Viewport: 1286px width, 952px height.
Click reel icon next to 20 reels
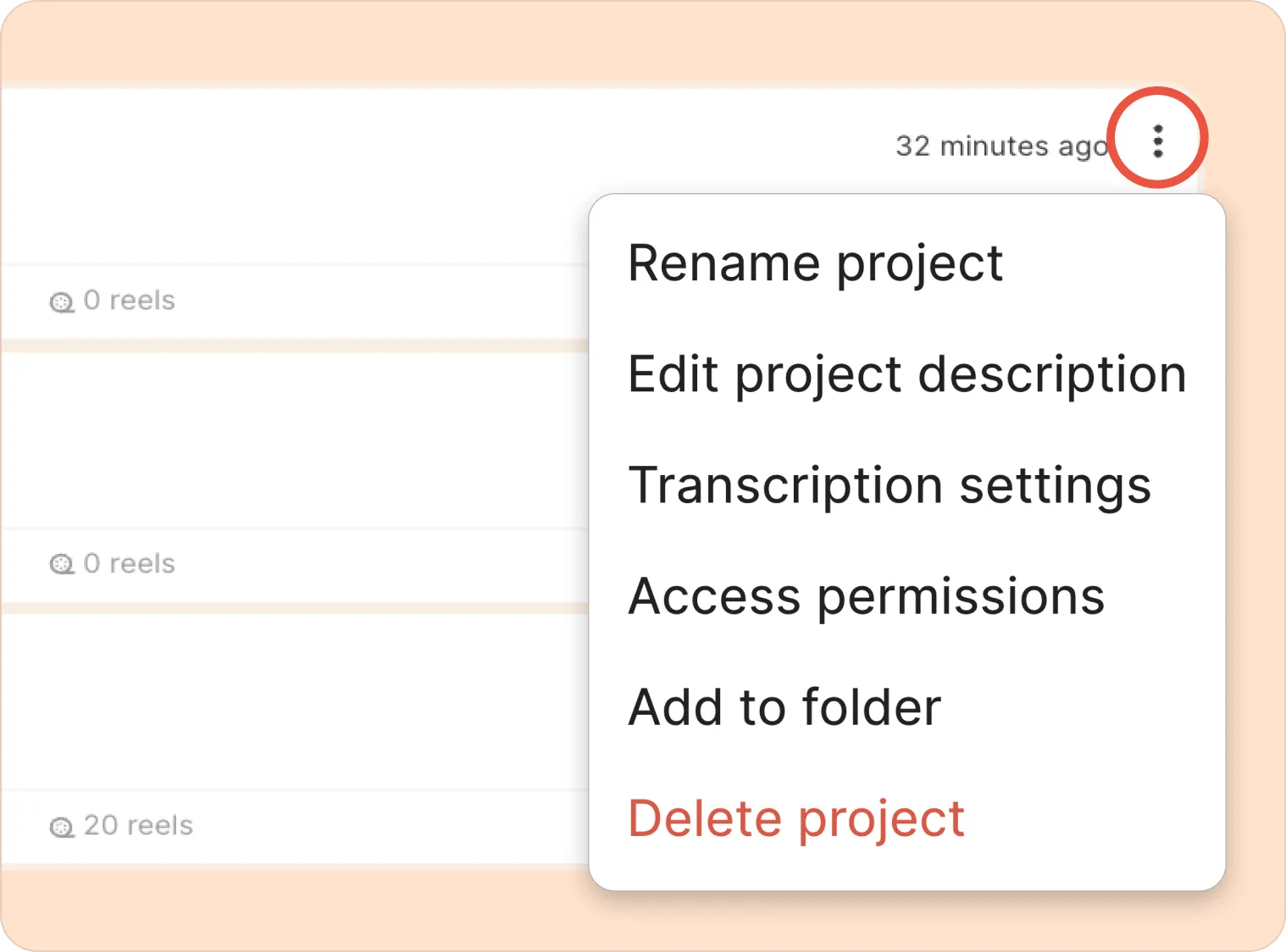(62, 827)
